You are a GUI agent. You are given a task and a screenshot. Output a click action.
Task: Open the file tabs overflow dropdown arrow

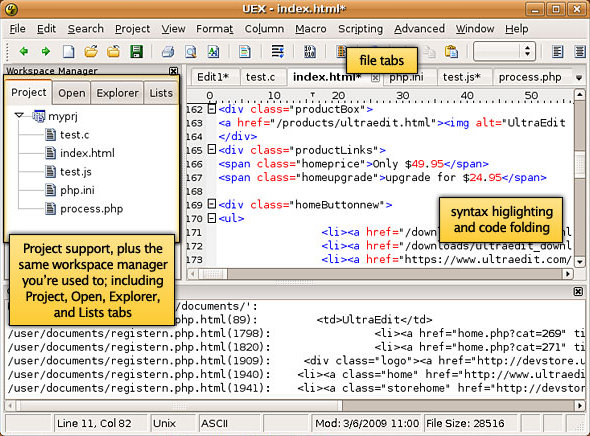[x=579, y=78]
